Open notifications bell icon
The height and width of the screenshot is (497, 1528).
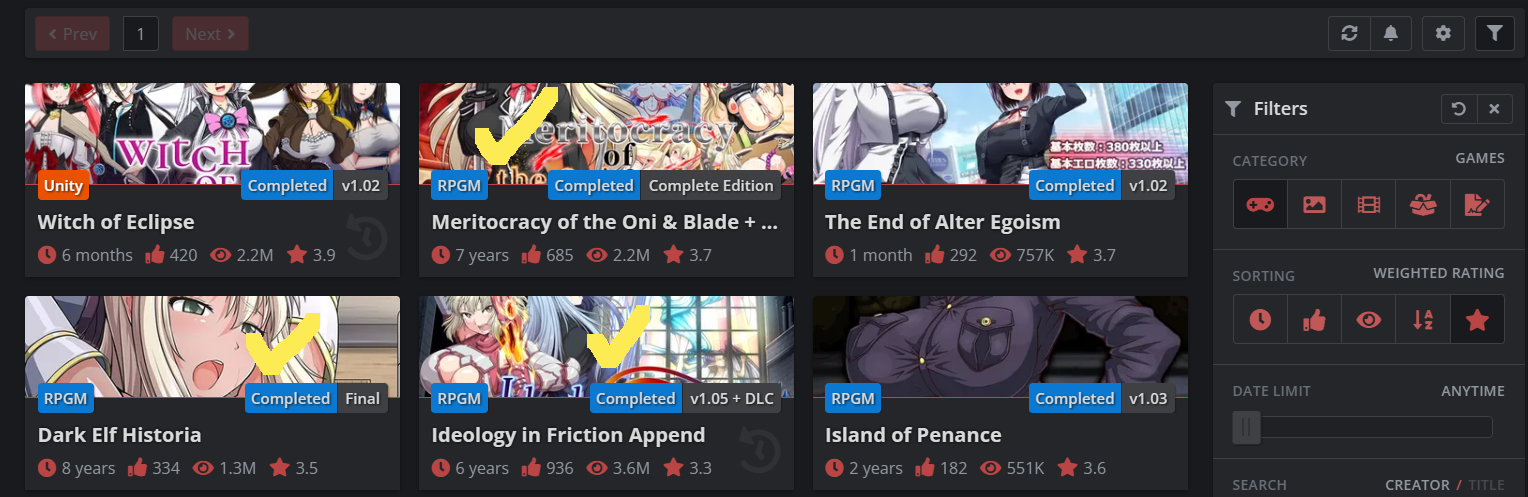1390,33
